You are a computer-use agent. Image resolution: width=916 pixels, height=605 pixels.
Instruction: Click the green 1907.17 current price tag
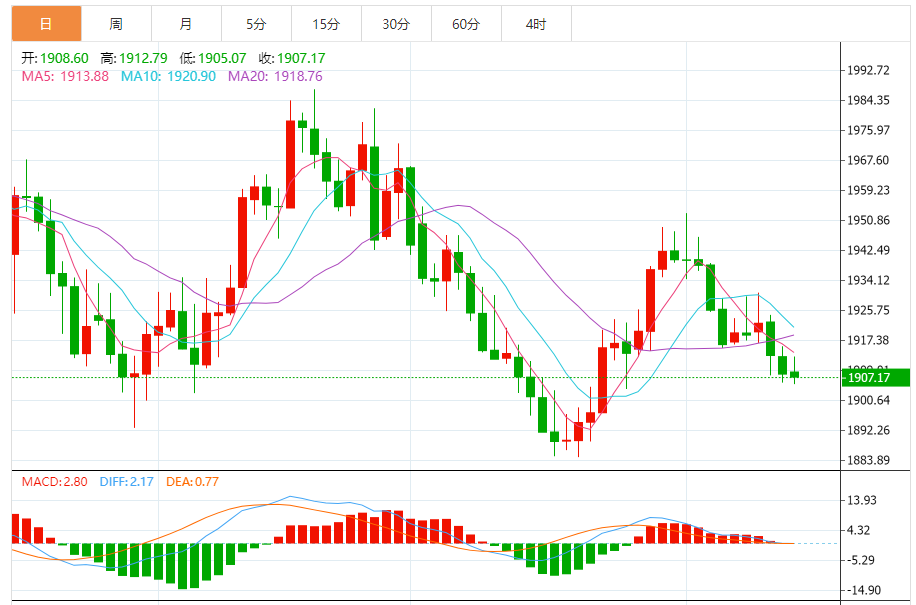click(876, 377)
